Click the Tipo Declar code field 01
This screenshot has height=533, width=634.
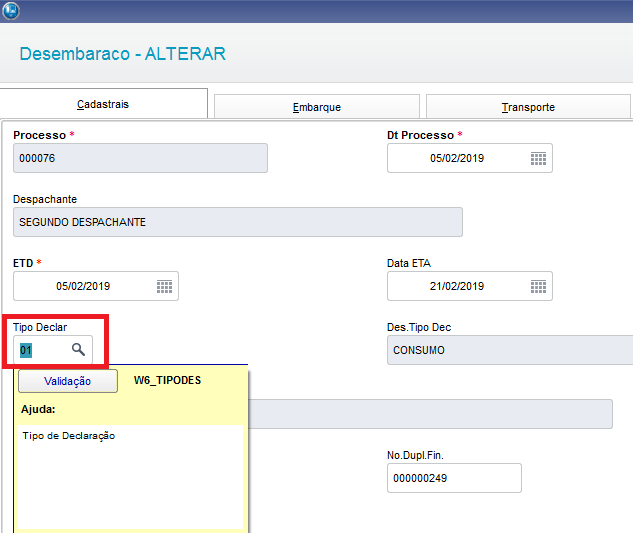(53, 350)
